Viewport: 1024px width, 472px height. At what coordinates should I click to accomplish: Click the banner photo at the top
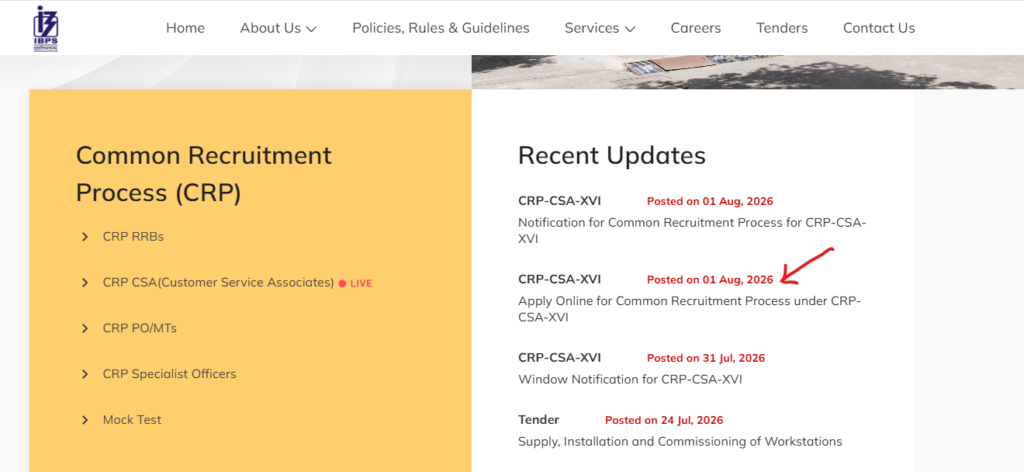(x=748, y=72)
